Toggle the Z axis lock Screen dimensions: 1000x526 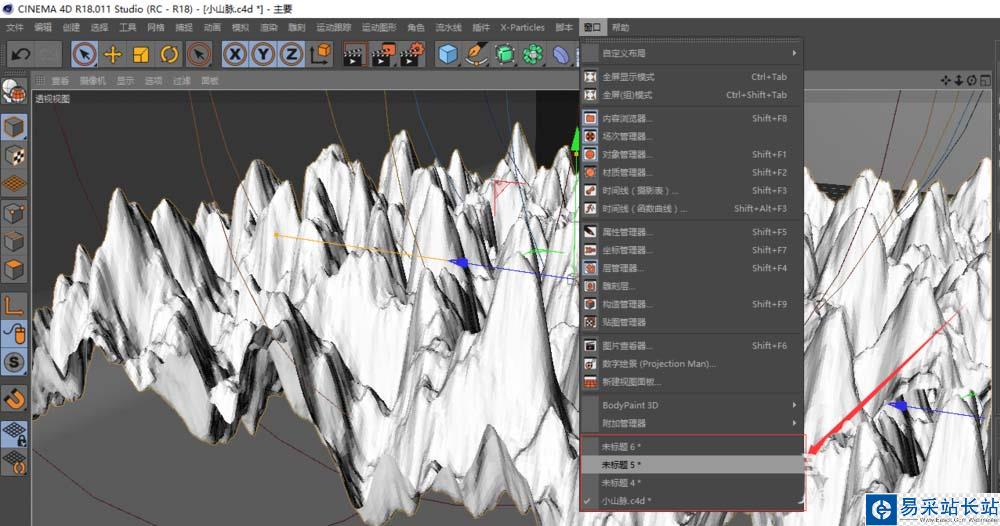[x=291, y=54]
